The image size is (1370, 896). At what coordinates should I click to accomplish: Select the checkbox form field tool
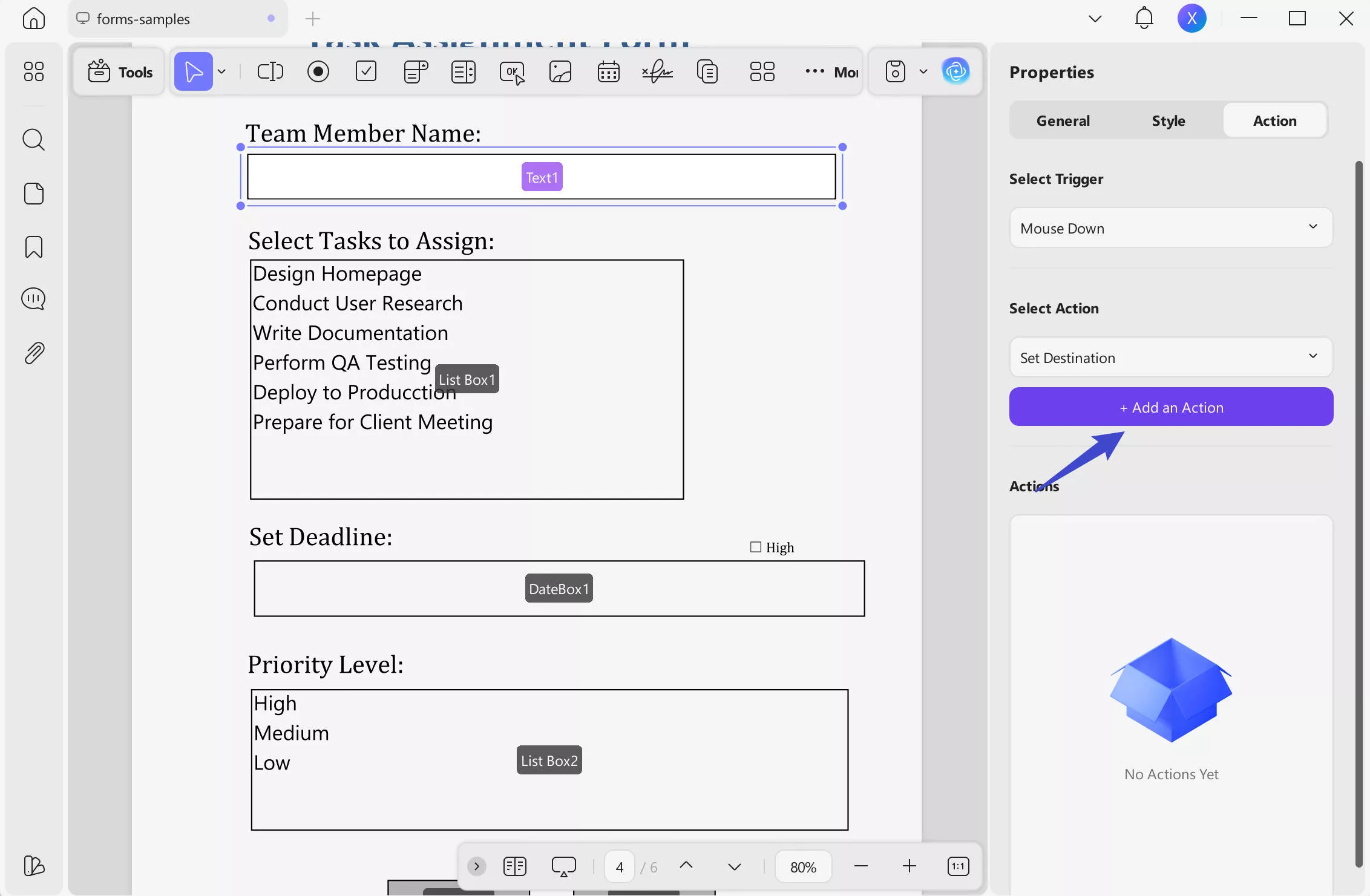pyautogui.click(x=366, y=71)
